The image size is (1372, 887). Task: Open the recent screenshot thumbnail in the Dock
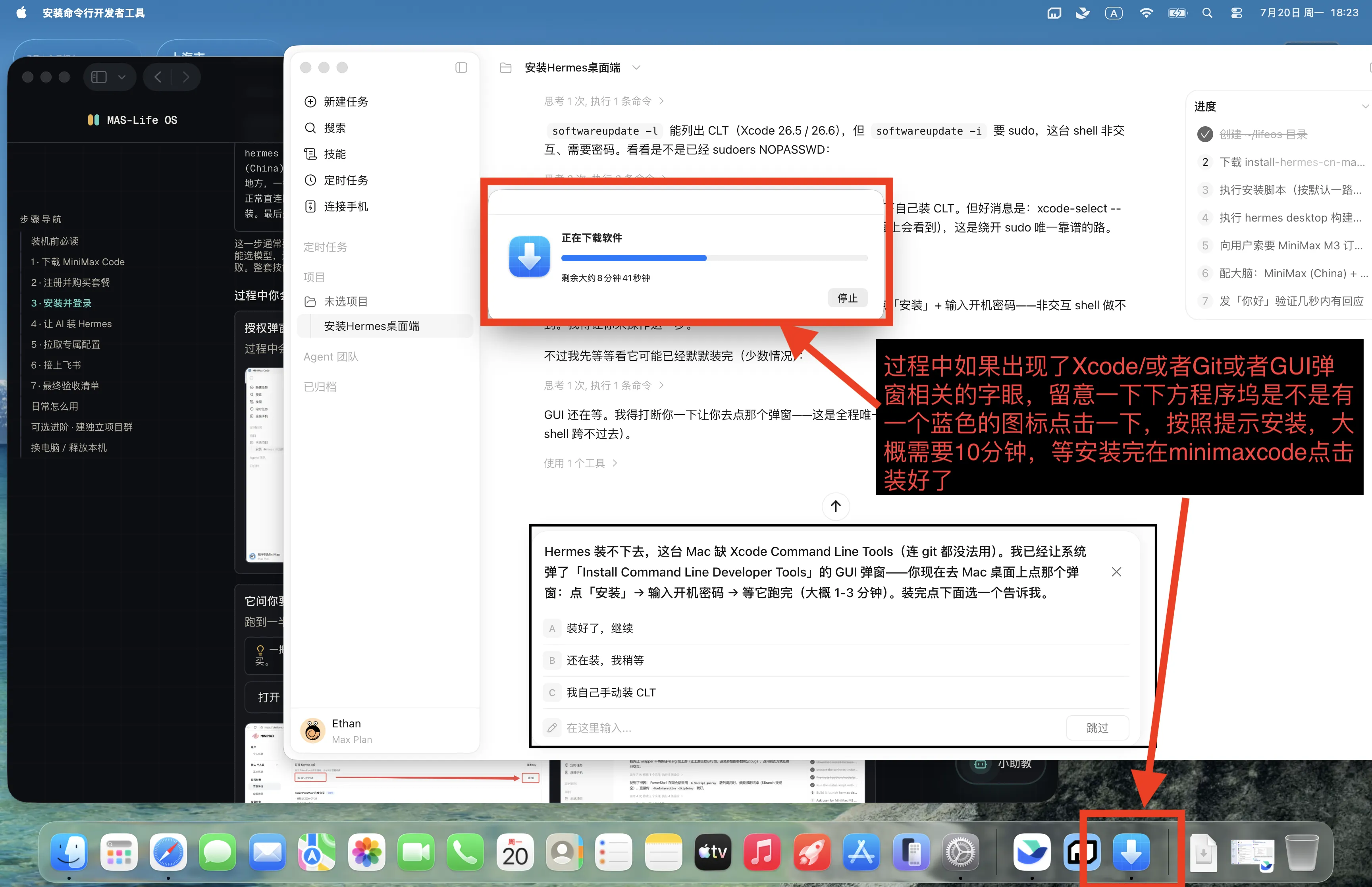point(1252,852)
